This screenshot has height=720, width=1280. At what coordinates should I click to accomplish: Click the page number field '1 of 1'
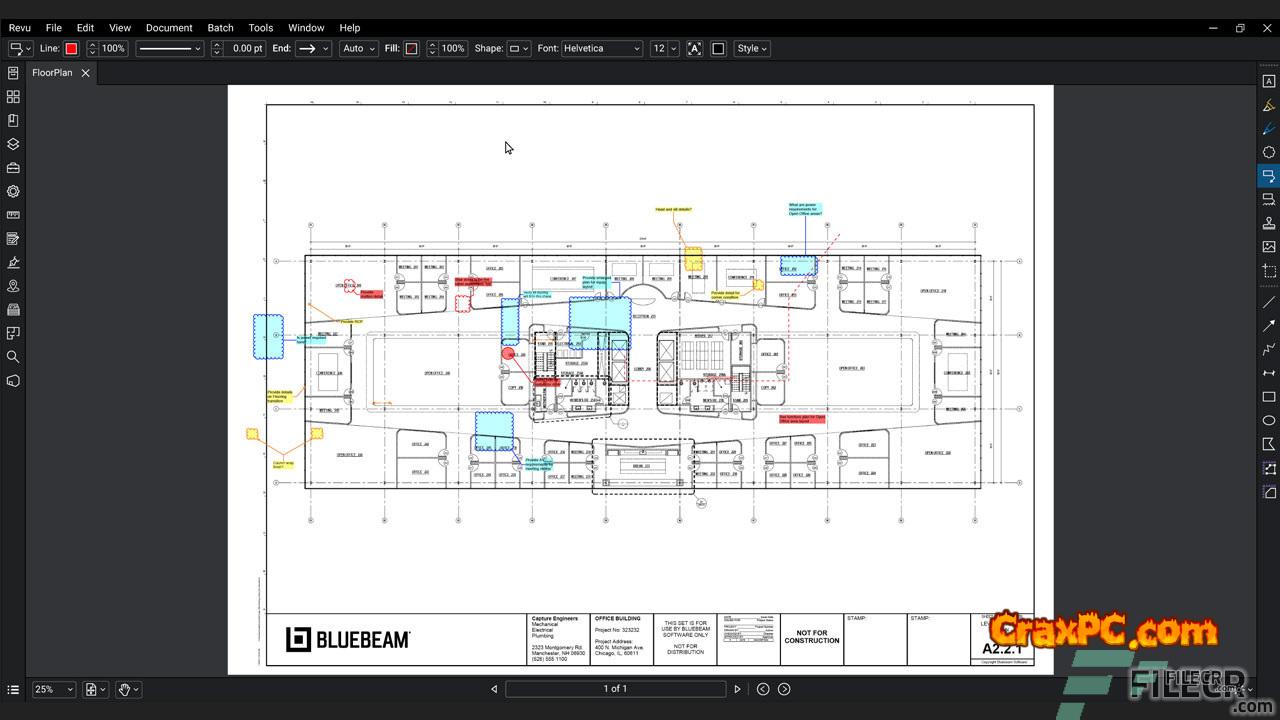point(615,689)
